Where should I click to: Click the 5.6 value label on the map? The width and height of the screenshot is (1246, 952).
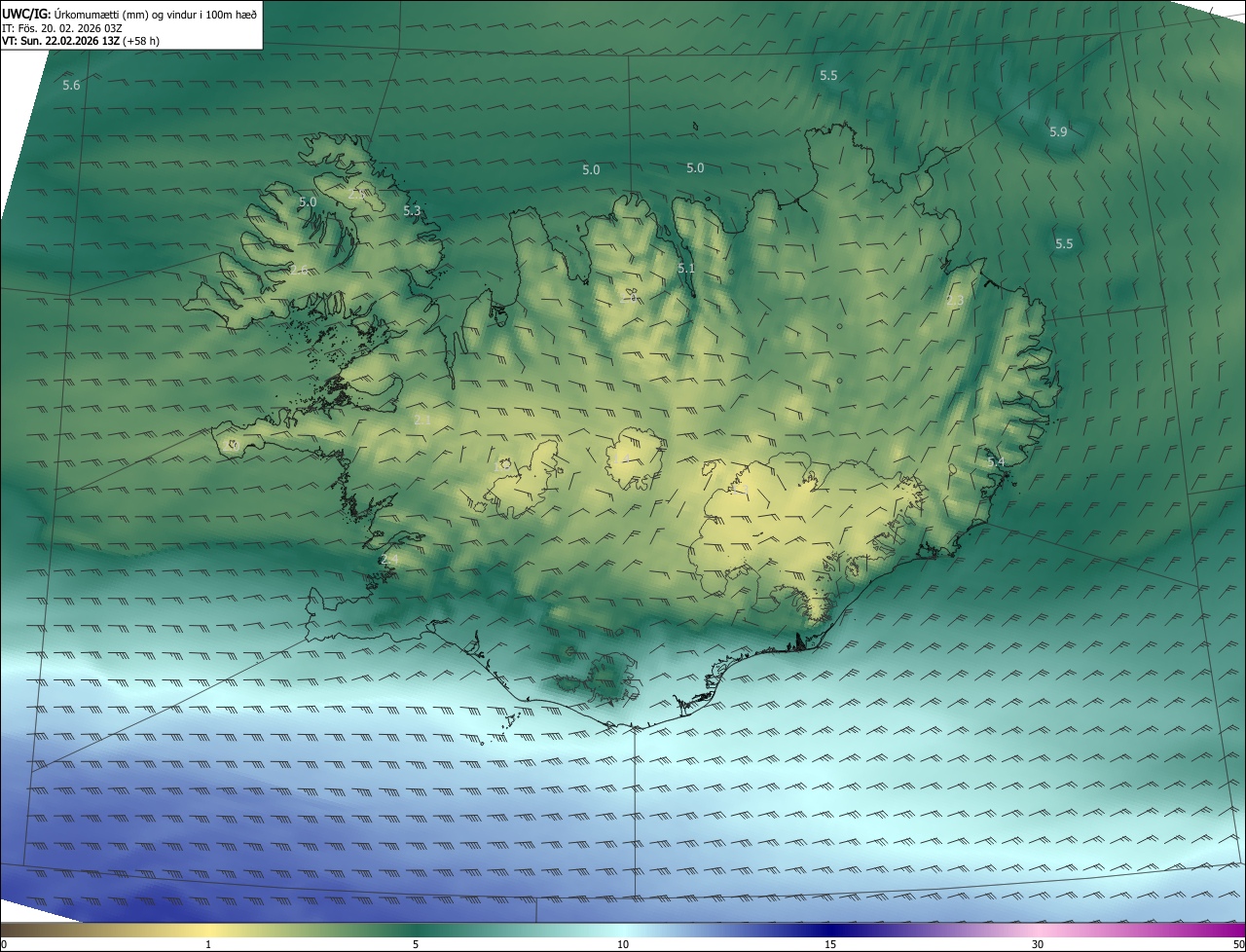click(x=71, y=86)
